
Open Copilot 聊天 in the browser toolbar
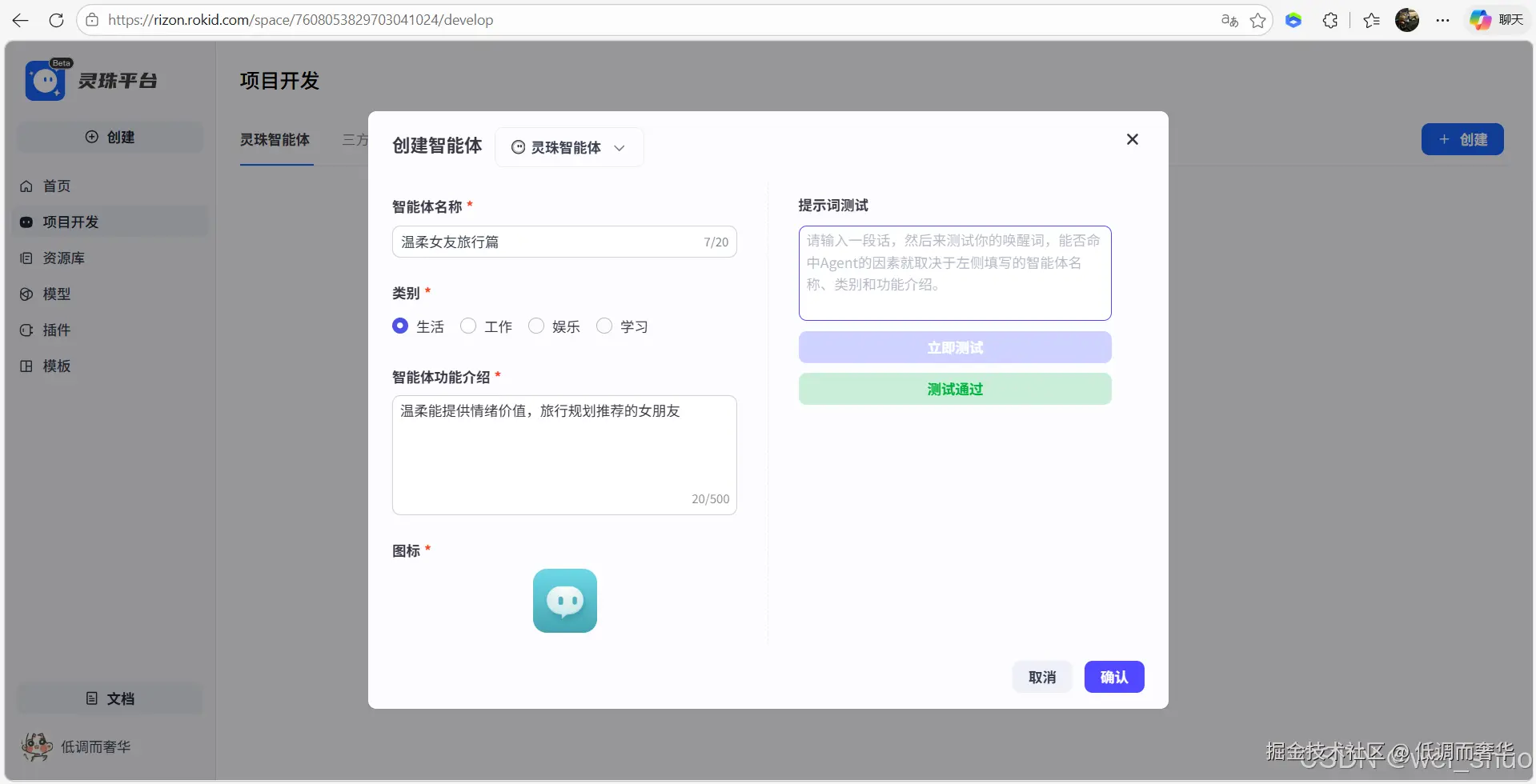[x=1495, y=19]
